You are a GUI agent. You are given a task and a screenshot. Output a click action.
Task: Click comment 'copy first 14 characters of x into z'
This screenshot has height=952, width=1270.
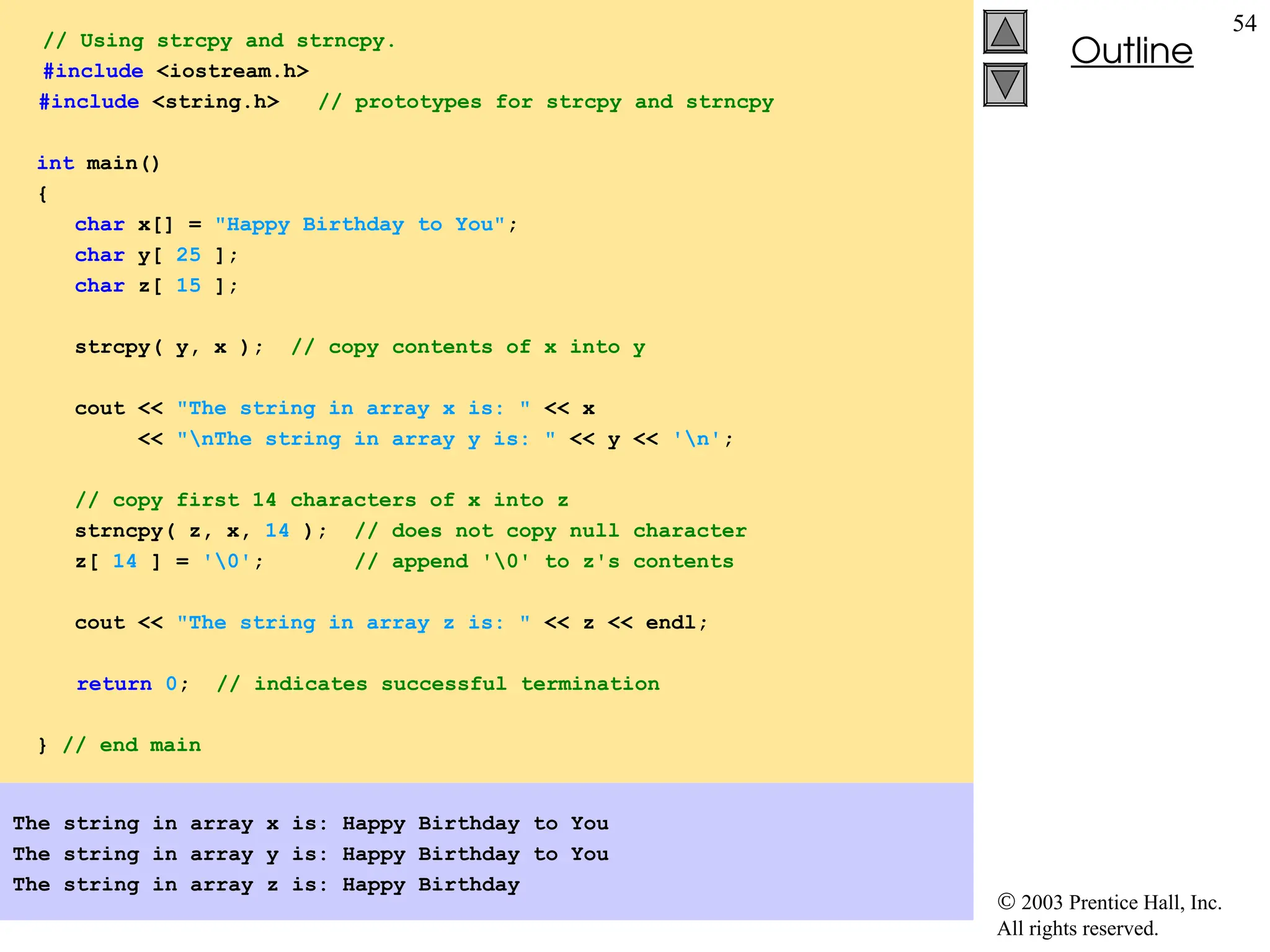pos(322,500)
